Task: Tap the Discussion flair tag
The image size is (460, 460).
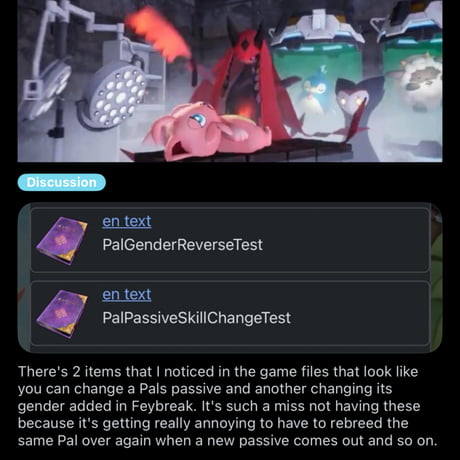Action: 62,182
